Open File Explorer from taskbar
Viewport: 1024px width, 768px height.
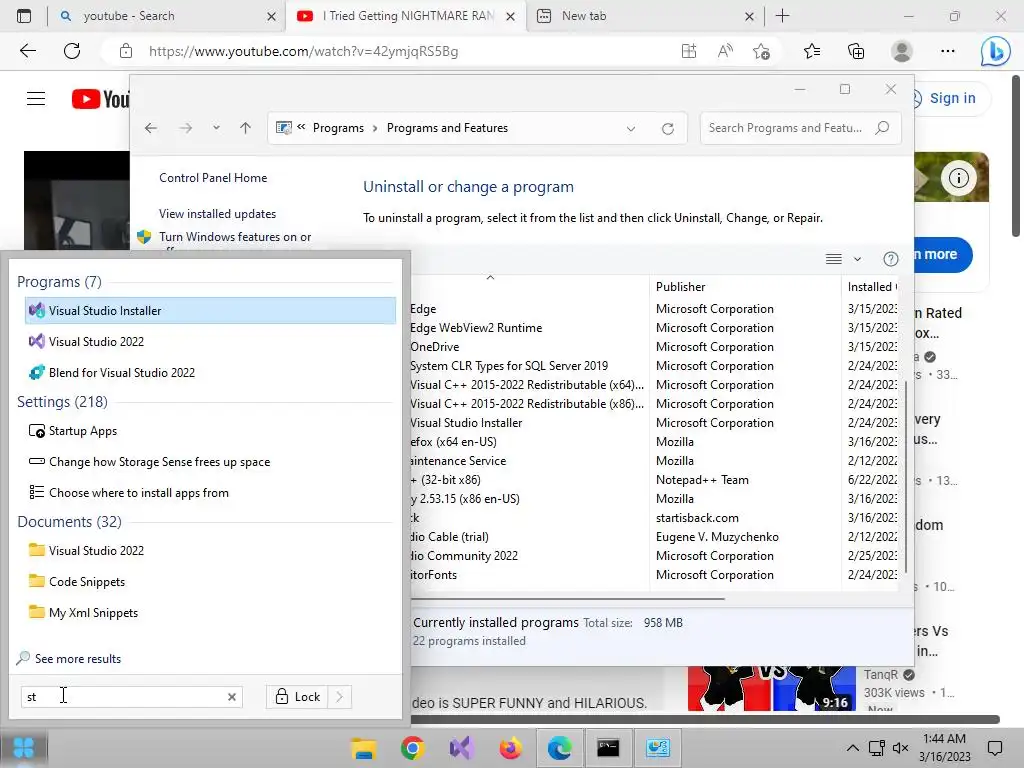[x=363, y=748]
